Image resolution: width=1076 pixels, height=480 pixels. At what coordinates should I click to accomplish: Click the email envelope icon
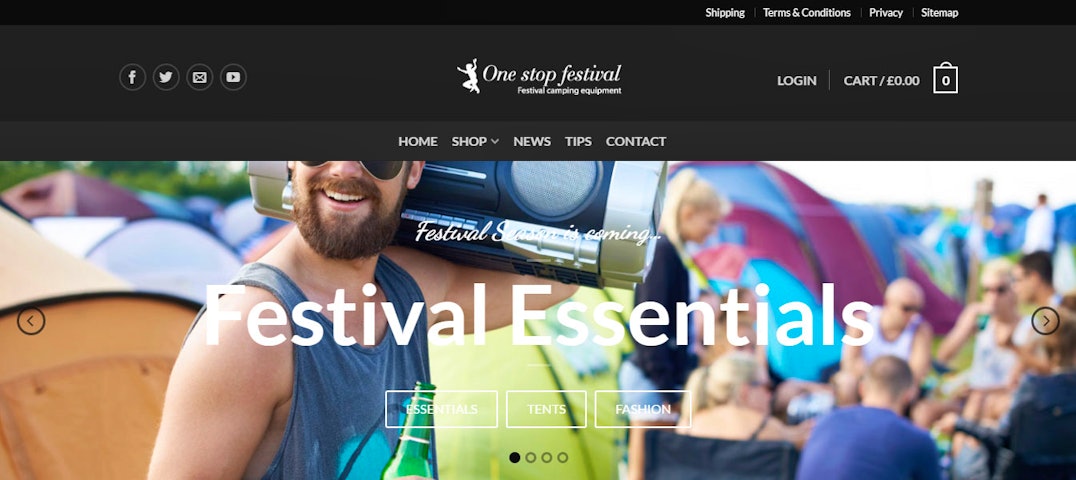(200, 77)
